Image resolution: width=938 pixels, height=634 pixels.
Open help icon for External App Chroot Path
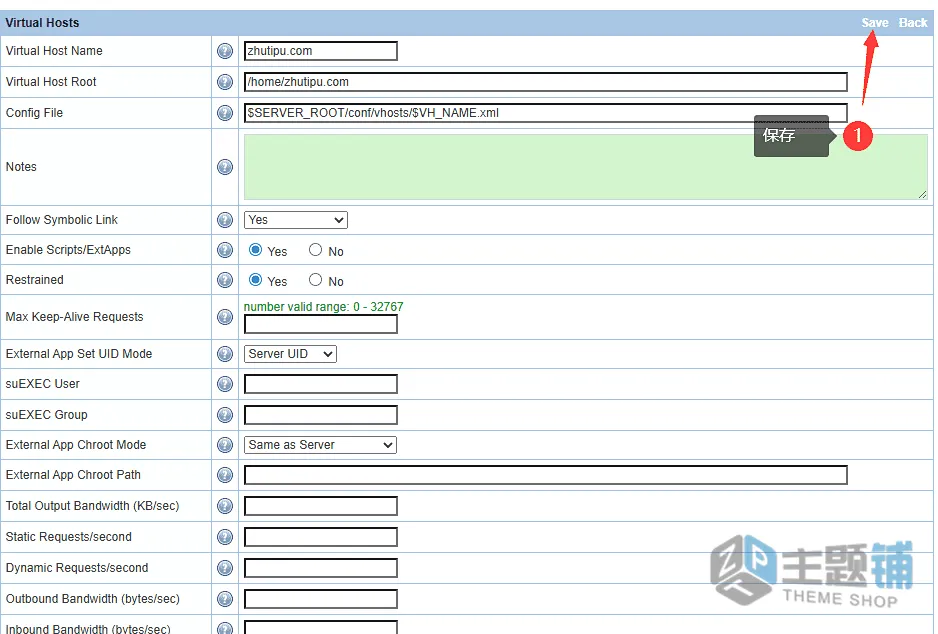click(x=225, y=475)
